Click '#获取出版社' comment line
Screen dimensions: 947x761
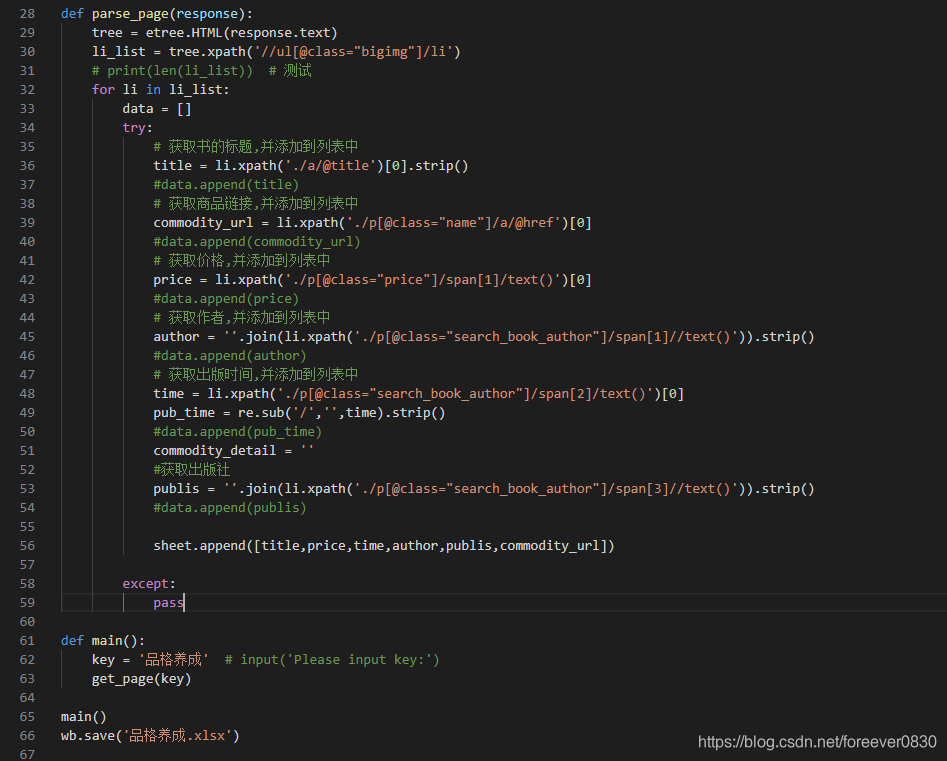pos(191,469)
